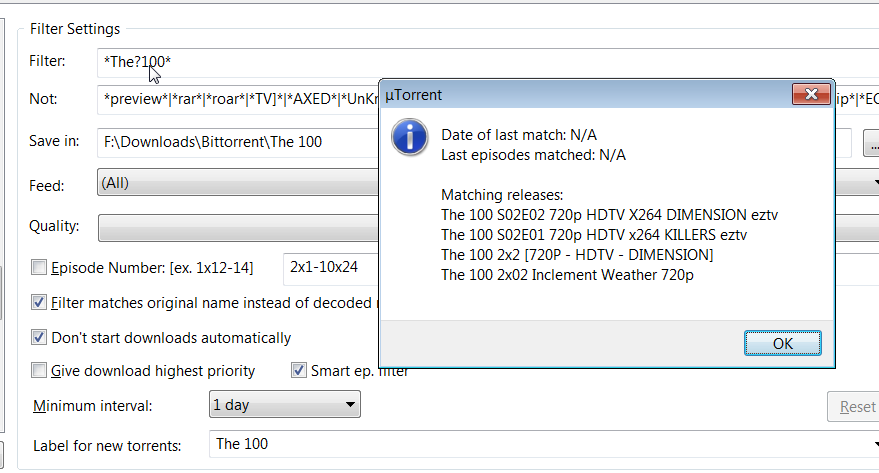Click release 'The 100 2x2 [720P - HDTV - DIMENSION]'
879x473 pixels.
577,255
